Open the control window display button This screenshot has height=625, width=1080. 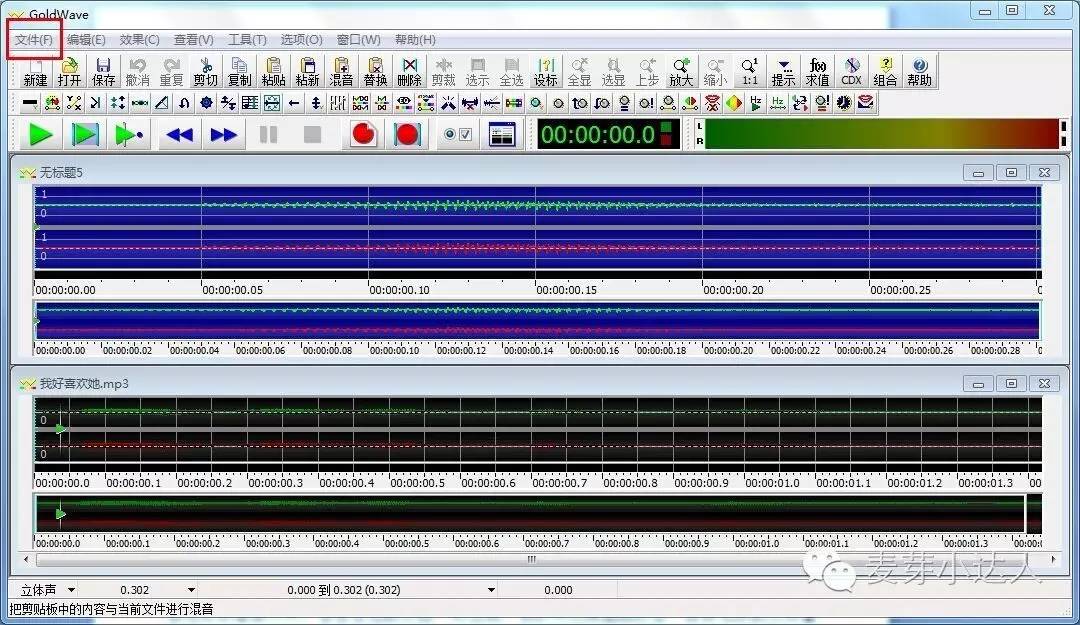click(x=502, y=134)
